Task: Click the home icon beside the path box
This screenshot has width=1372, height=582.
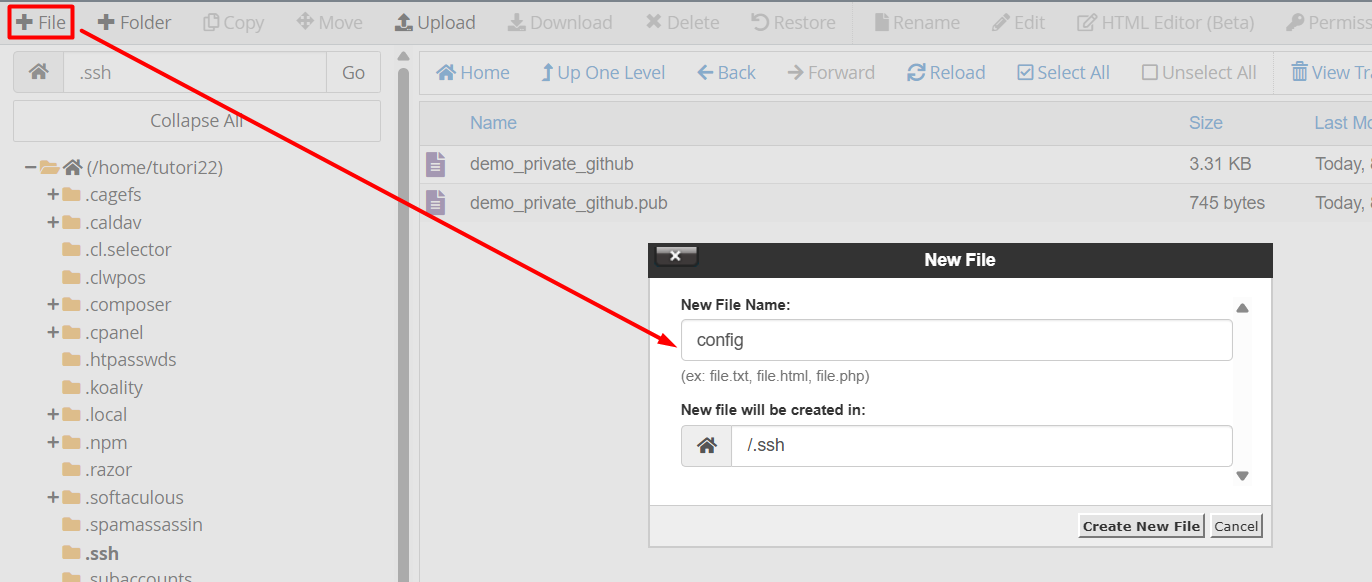Action: [x=37, y=72]
